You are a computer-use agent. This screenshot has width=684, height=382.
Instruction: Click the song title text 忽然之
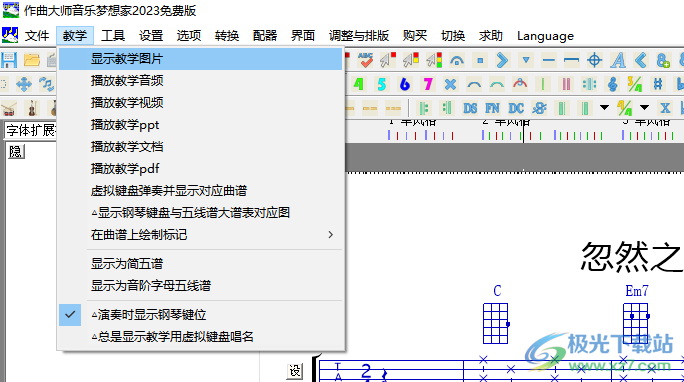coord(631,257)
